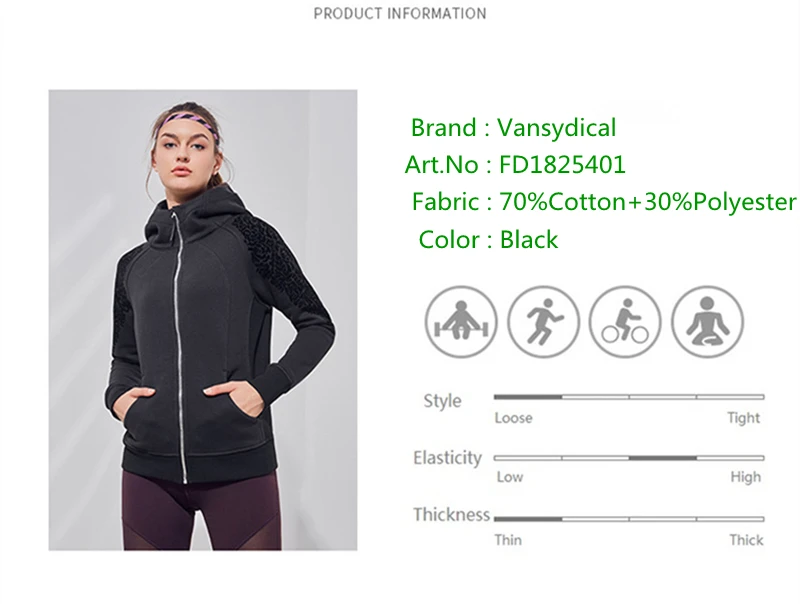Click the Tight label under Style
Viewport: 800px width, 604px height.
tap(743, 418)
